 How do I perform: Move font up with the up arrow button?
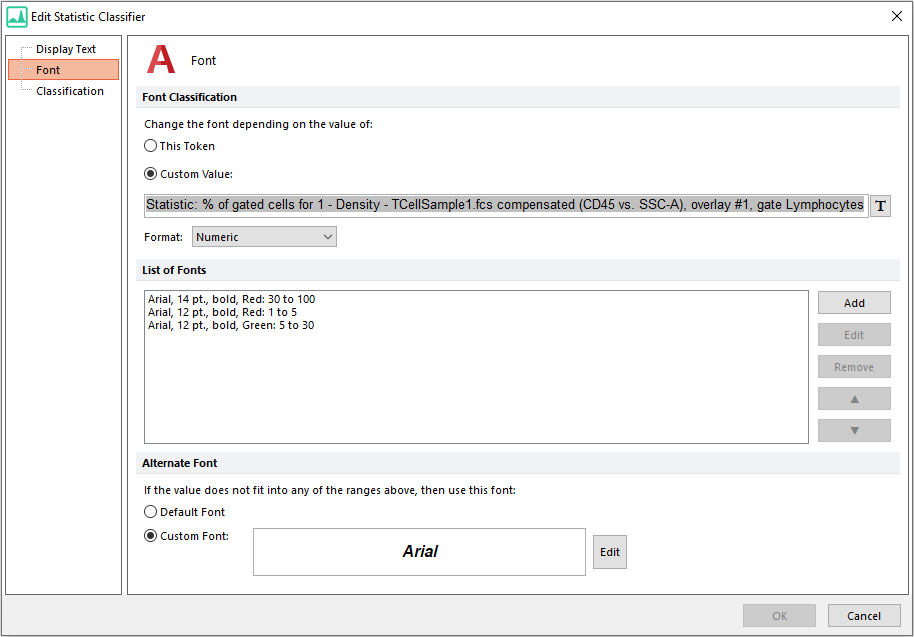(x=854, y=399)
